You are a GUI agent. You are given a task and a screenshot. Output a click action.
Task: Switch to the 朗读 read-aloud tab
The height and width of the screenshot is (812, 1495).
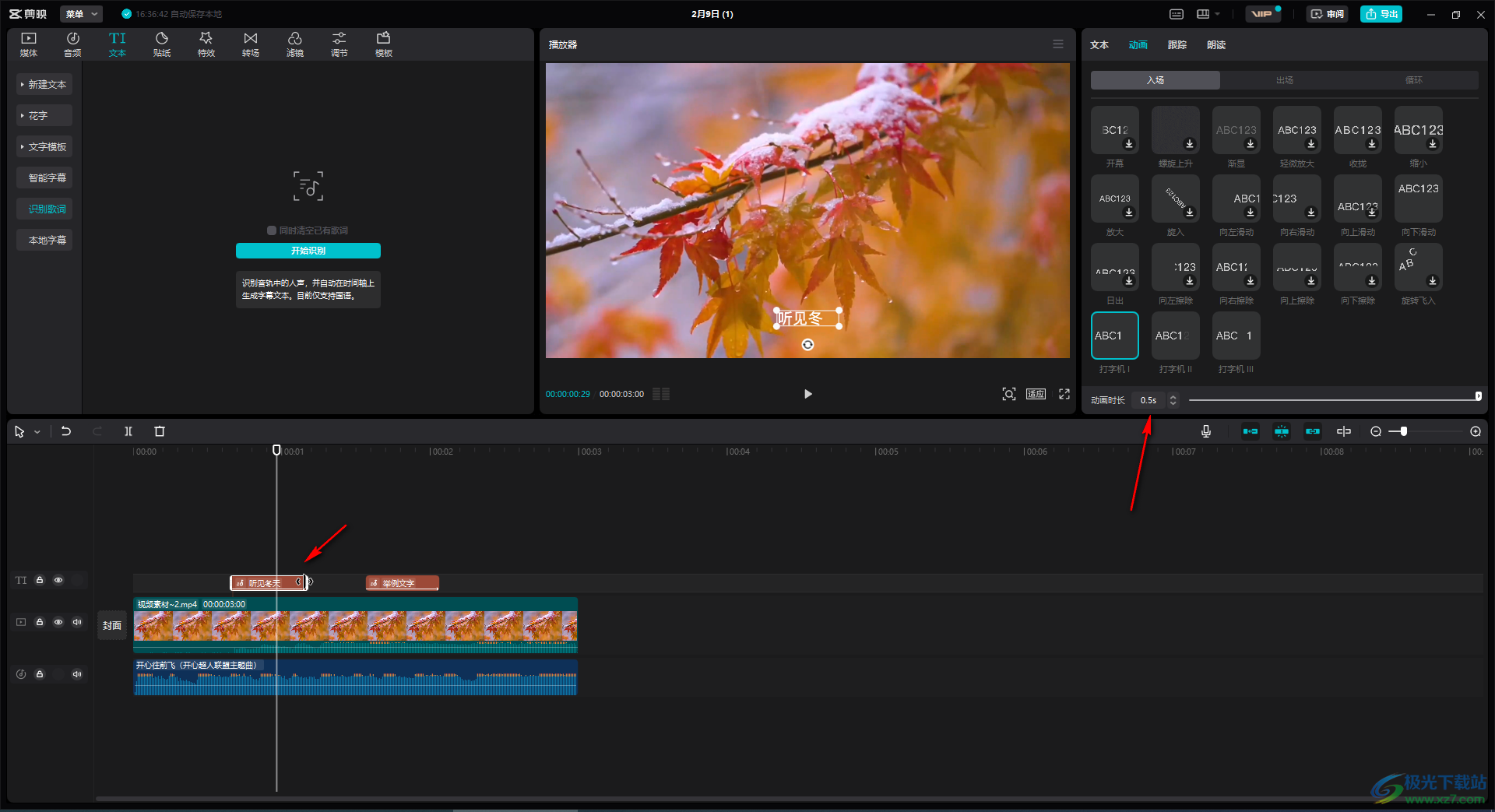(x=1216, y=45)
